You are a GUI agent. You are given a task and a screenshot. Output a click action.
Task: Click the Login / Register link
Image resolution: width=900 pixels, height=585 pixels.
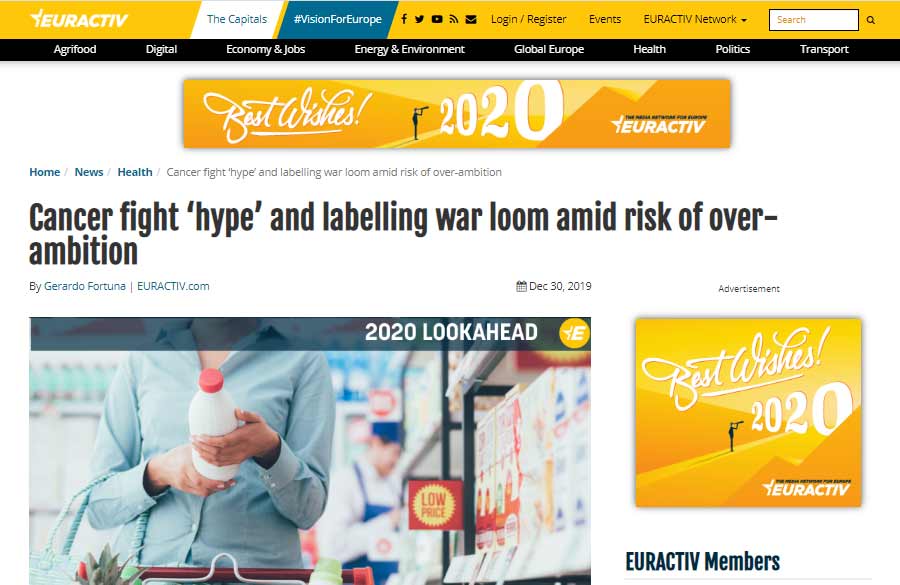tap(529, 19)
